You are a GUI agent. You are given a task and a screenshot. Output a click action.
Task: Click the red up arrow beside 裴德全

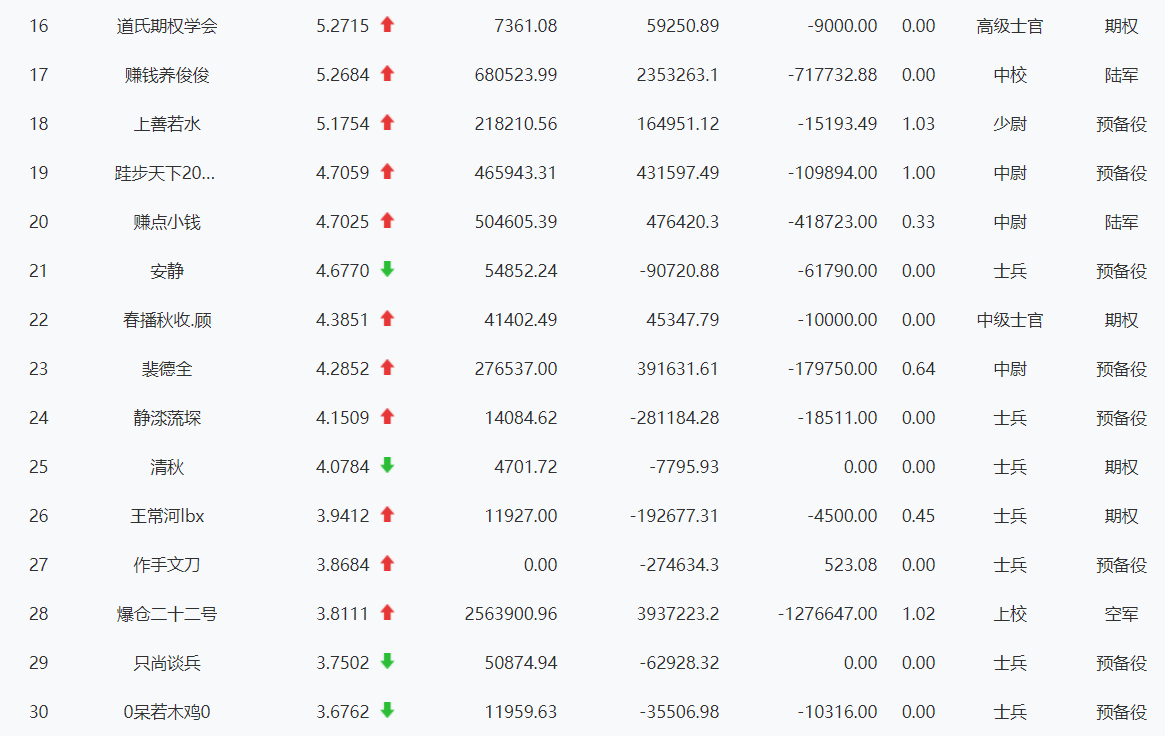coord(387,368)
